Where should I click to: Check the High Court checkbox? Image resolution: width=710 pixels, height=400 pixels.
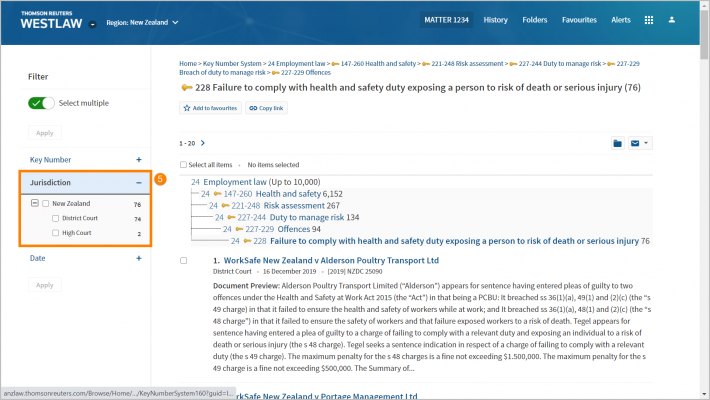tap(55, 233)
